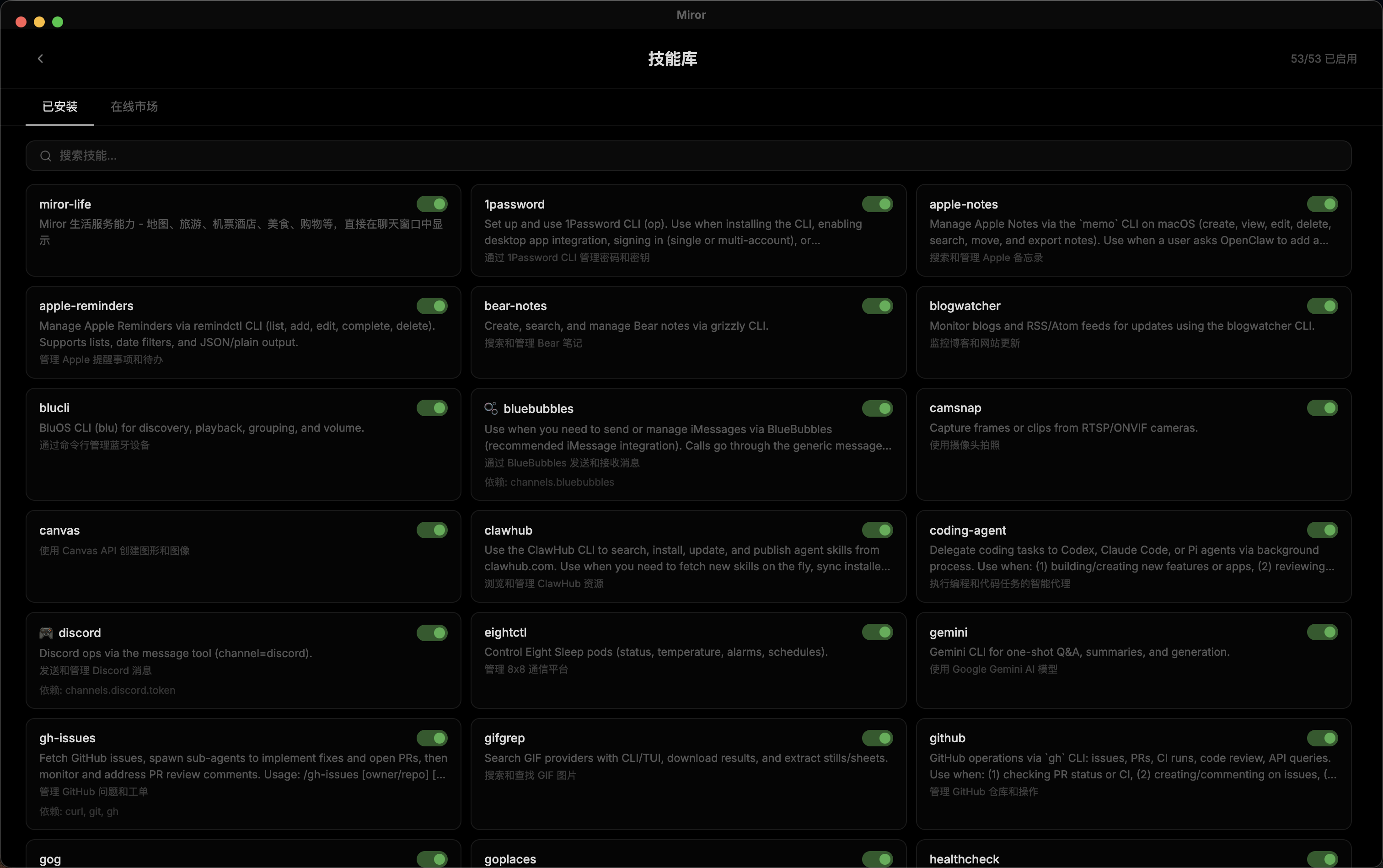This screenshot has height=868, width=1383.
Task: Disable the camsnap skill
Action: point(1323,407)
